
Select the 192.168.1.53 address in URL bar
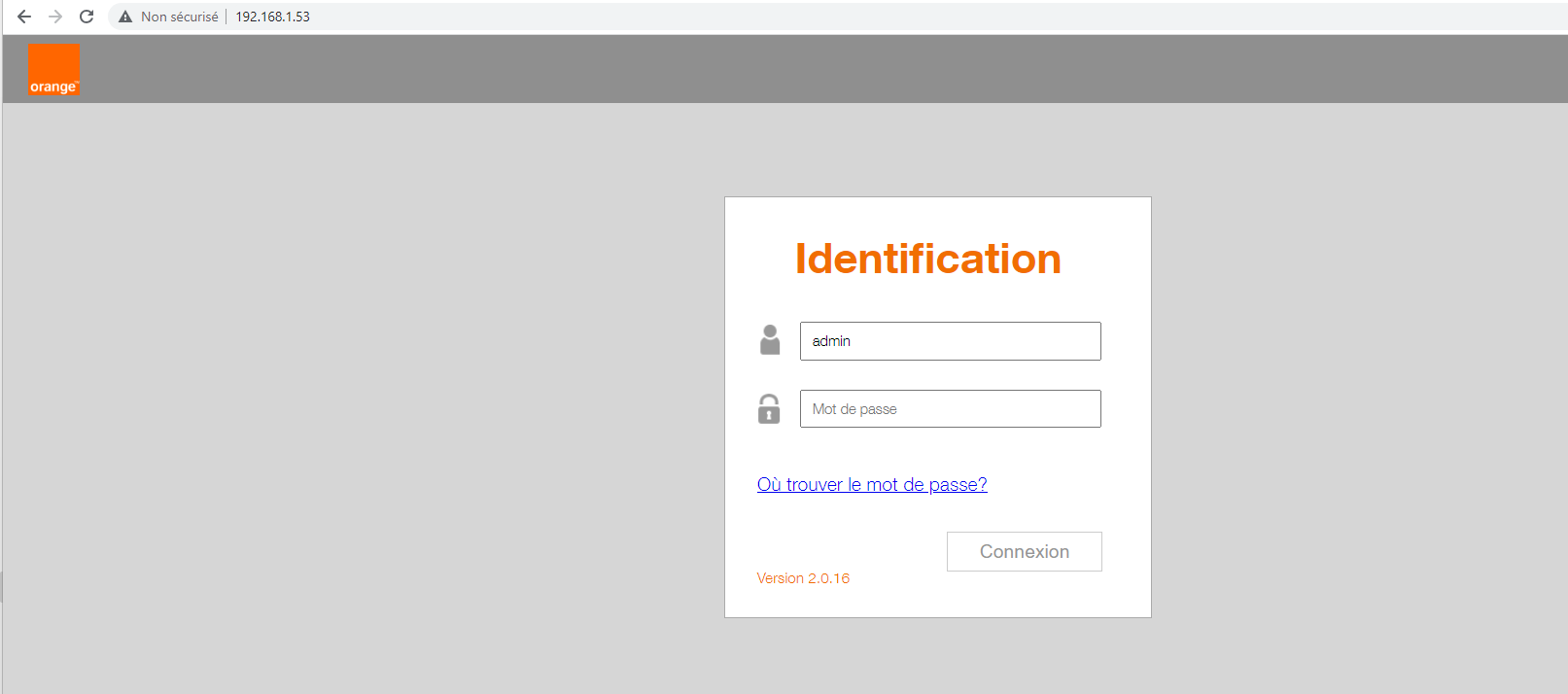click(272, 17)
